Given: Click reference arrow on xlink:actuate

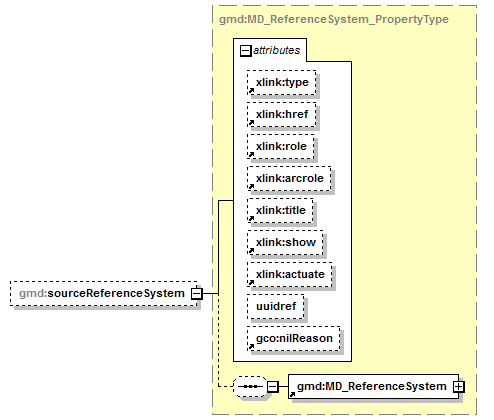Looking at the screenshot, I should pyautogui.click(x=251, y=283).
